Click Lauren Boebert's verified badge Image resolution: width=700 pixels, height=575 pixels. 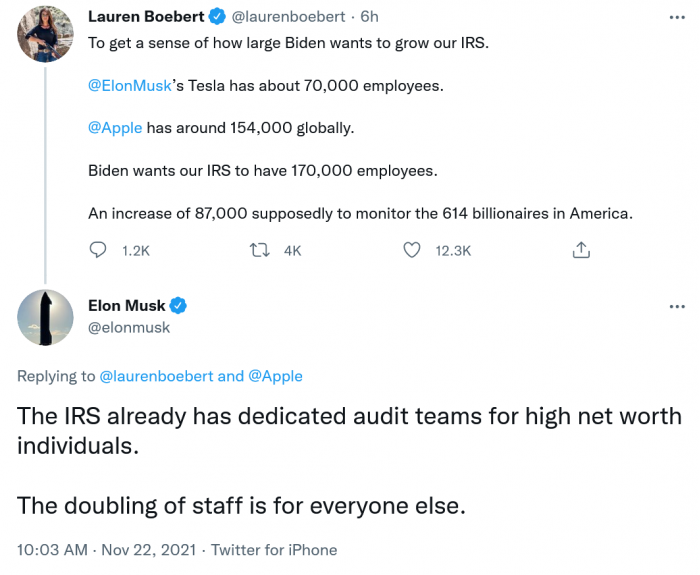pos(214,17)
